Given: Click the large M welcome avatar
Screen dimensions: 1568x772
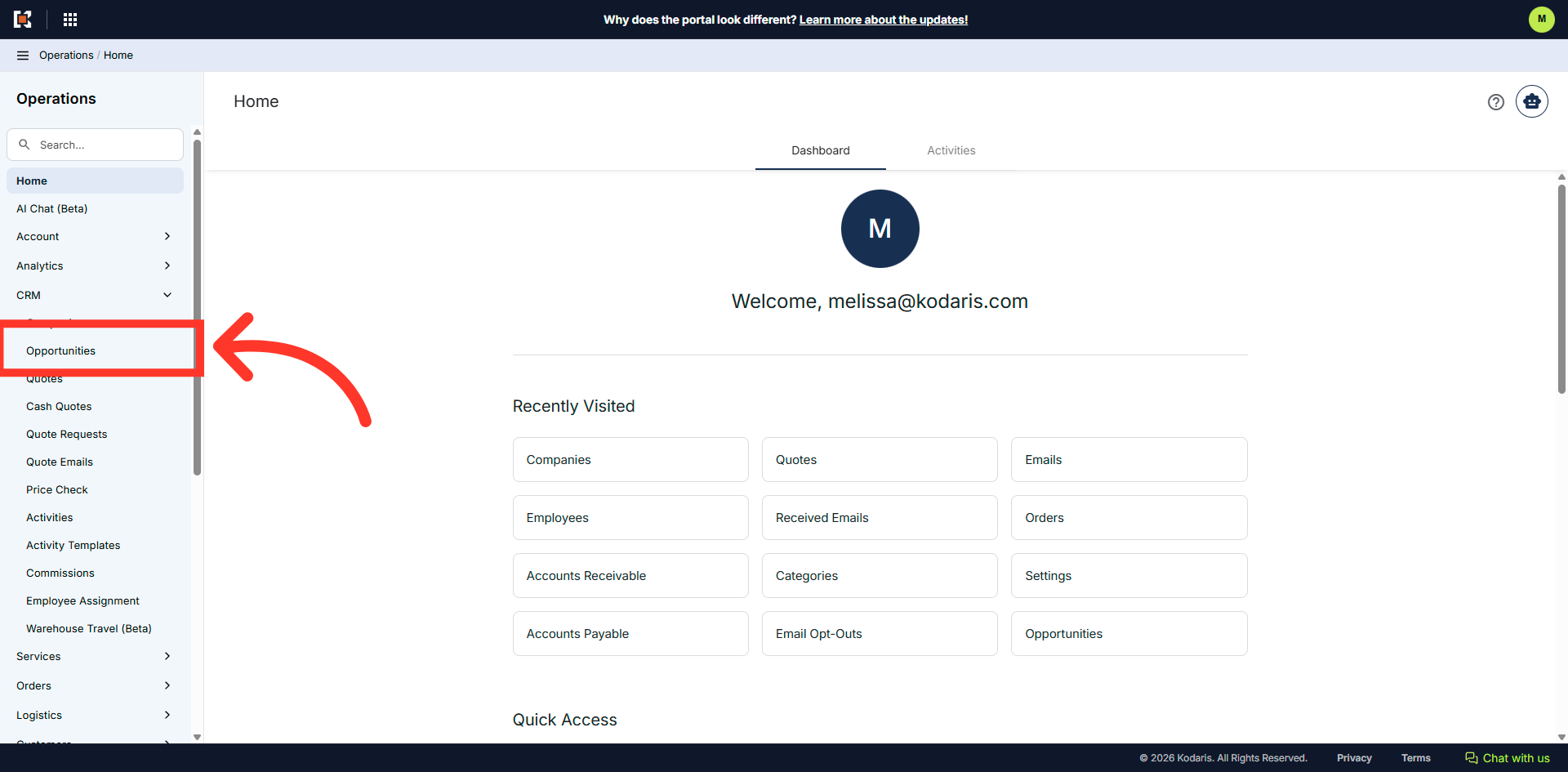Looking at the screenshot, I should click(880, 229).
